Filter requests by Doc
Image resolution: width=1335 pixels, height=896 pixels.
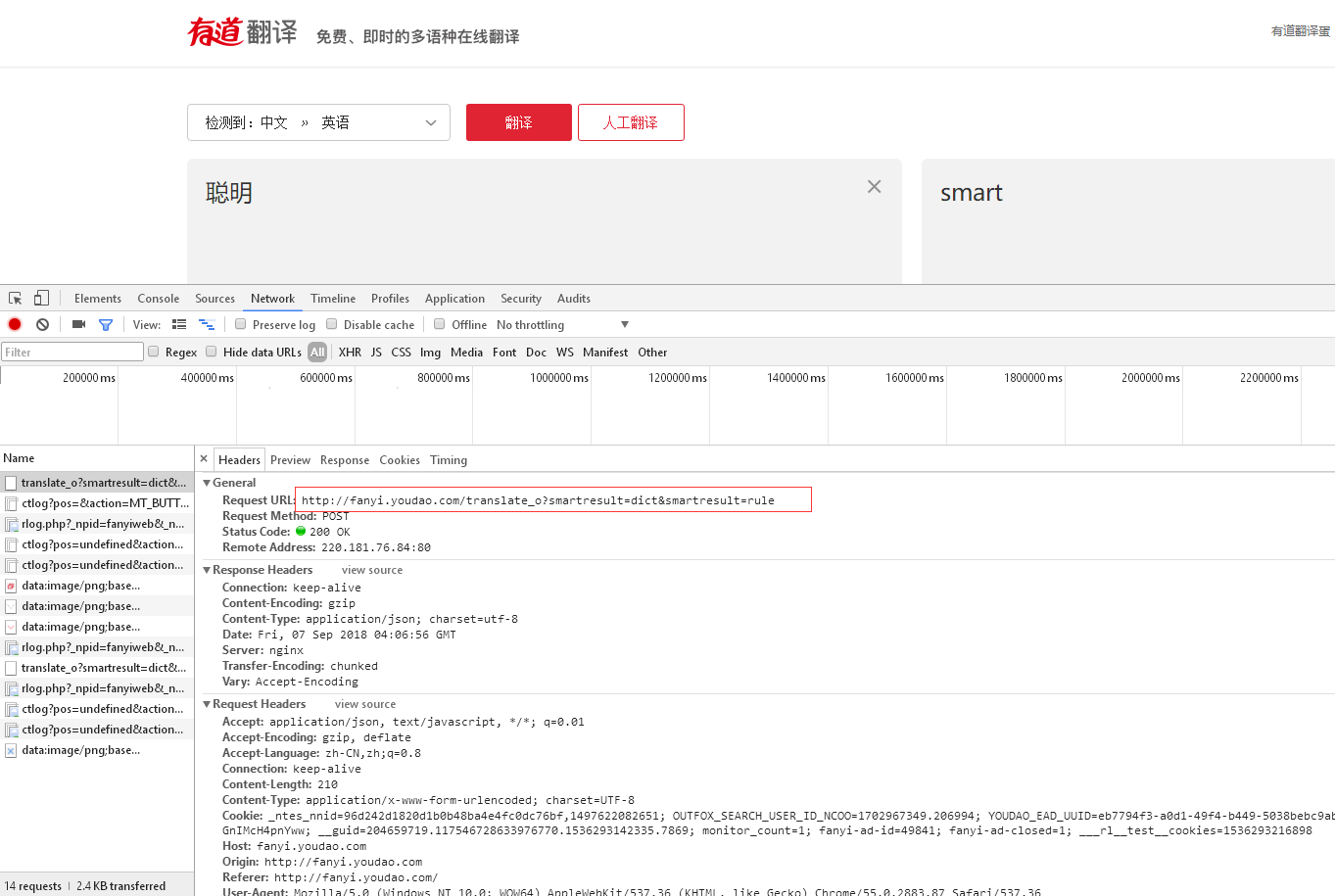pyautogui.click(x=536, y=353)
